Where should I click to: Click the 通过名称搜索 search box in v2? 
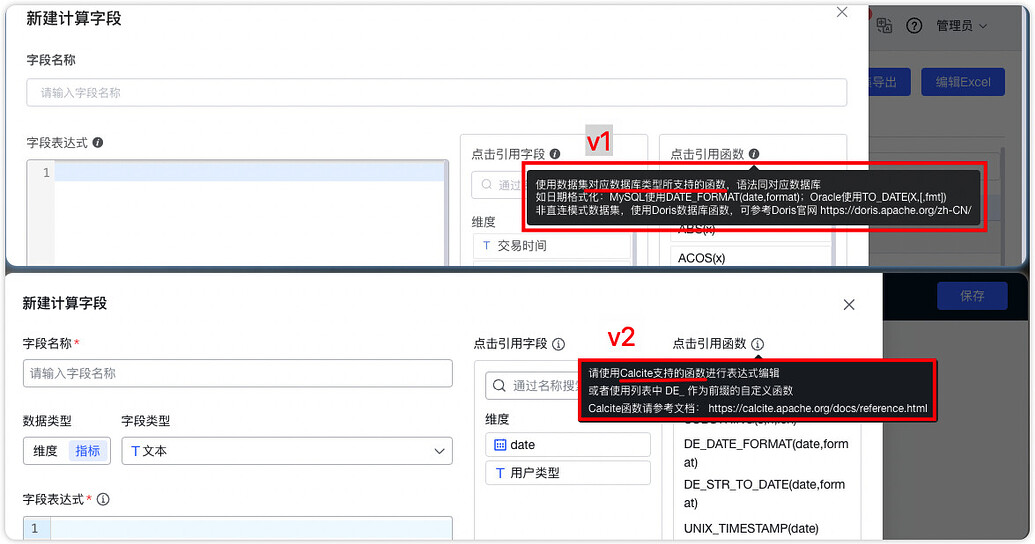(x=533, y=386)
